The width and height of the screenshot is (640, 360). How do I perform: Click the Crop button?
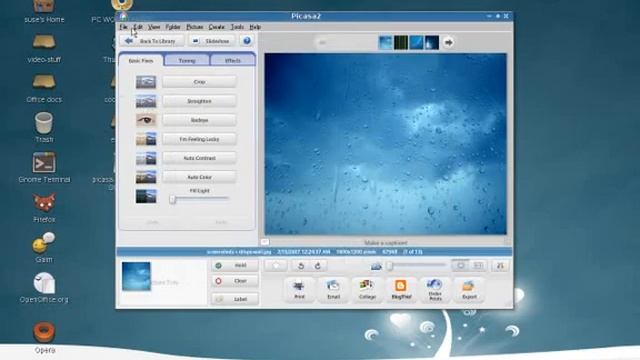coord(199,82)
